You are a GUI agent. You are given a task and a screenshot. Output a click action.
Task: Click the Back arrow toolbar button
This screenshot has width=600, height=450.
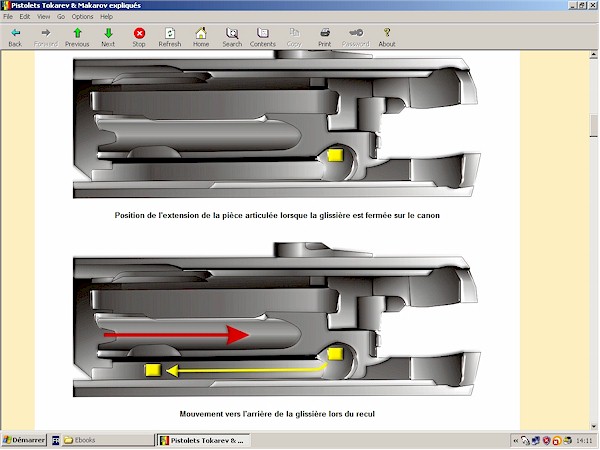pos(15,37)
